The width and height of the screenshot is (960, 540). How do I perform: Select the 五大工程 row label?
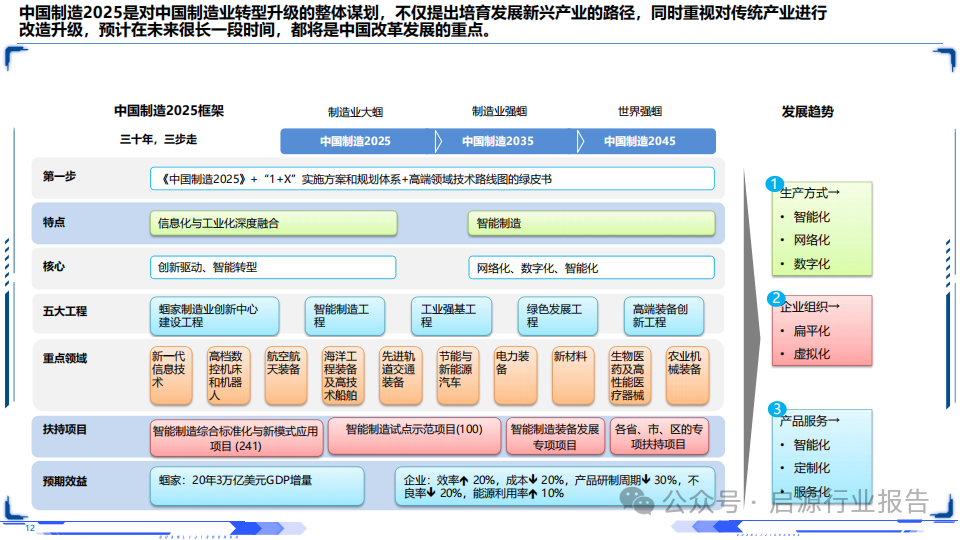point(65,311)
